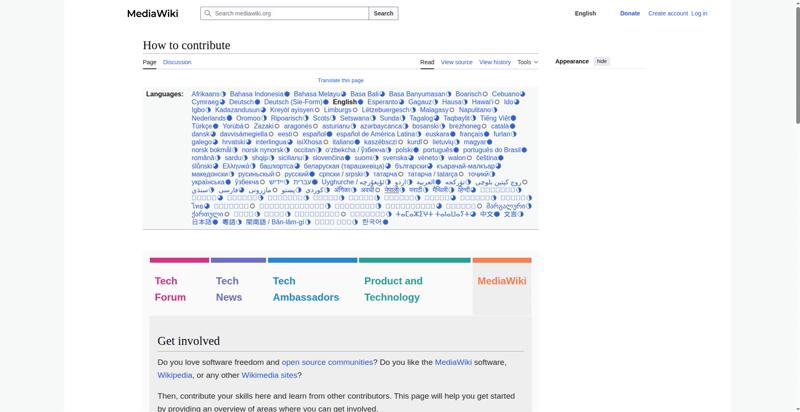Expand the Tools dropdown menu
Viewport: 800px width, 412px height.
tap(527, 62)
